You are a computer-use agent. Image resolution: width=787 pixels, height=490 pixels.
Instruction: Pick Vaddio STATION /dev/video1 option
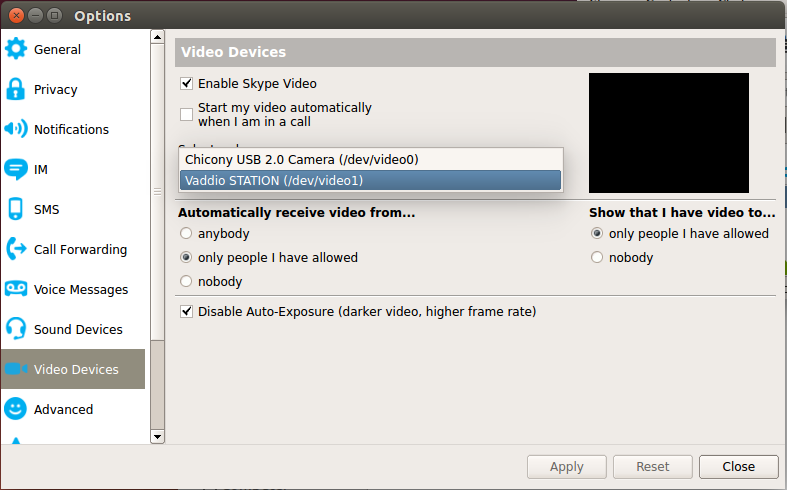[x=370, y=180]
